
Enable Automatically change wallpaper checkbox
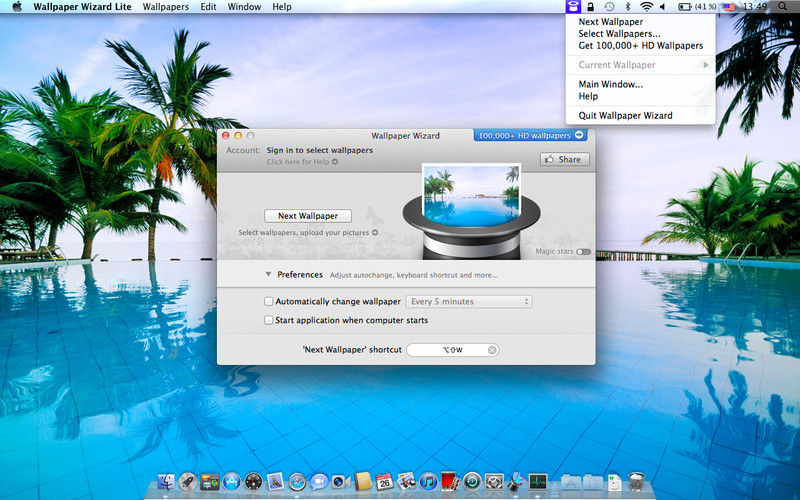click(268, 302)
